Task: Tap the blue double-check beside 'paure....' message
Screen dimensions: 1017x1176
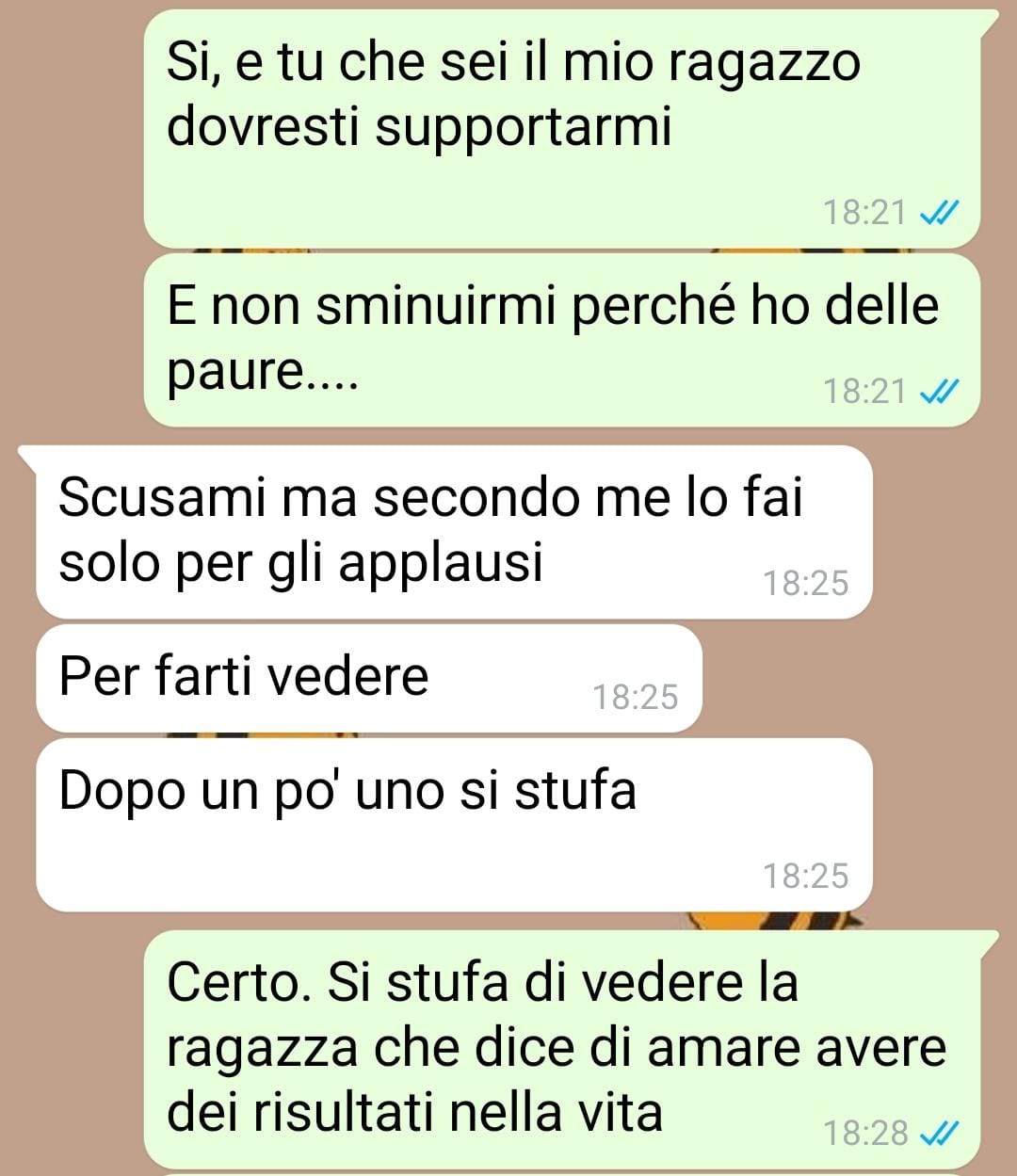Action: [938, 390]
